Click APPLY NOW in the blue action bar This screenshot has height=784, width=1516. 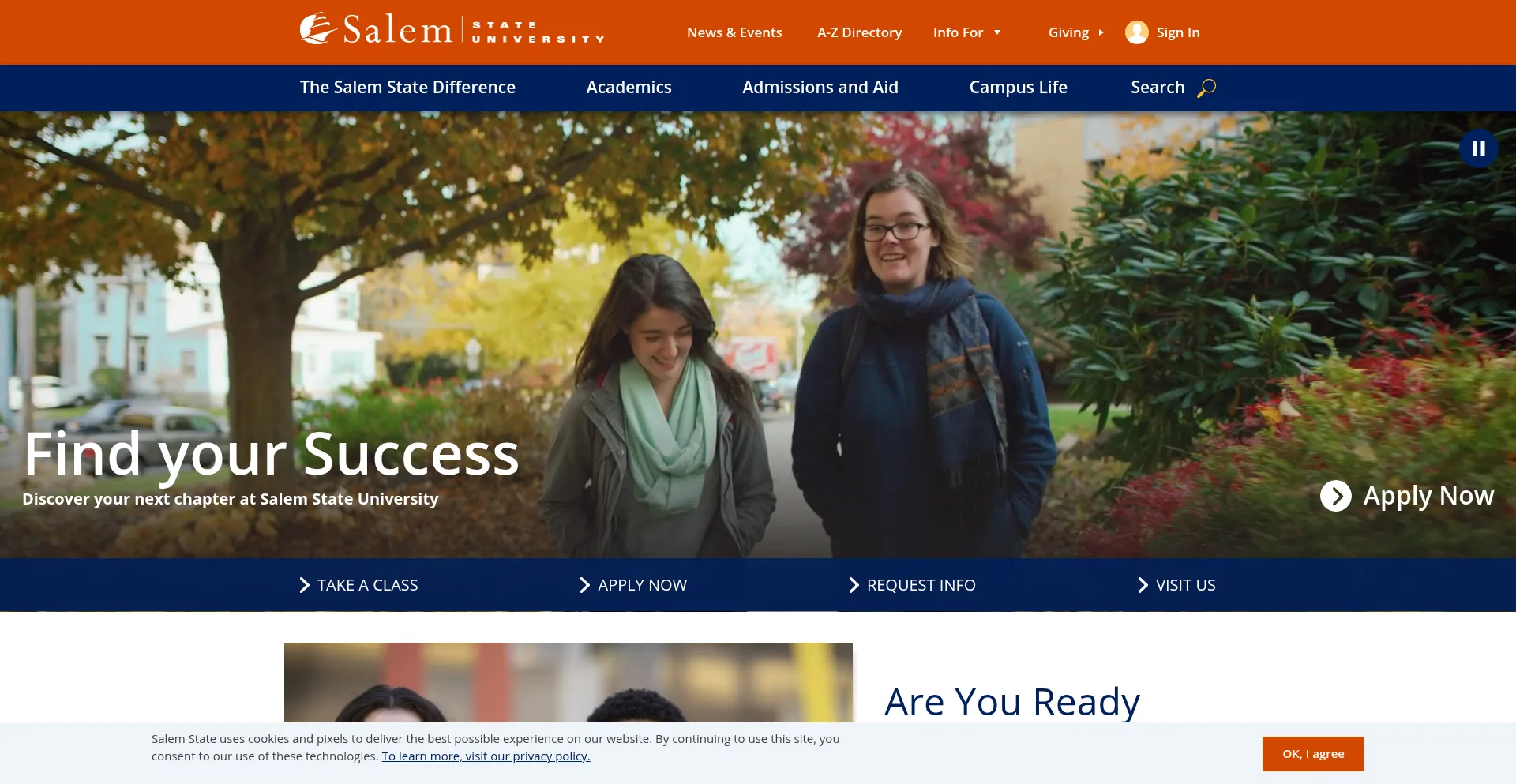coord(642,585)
